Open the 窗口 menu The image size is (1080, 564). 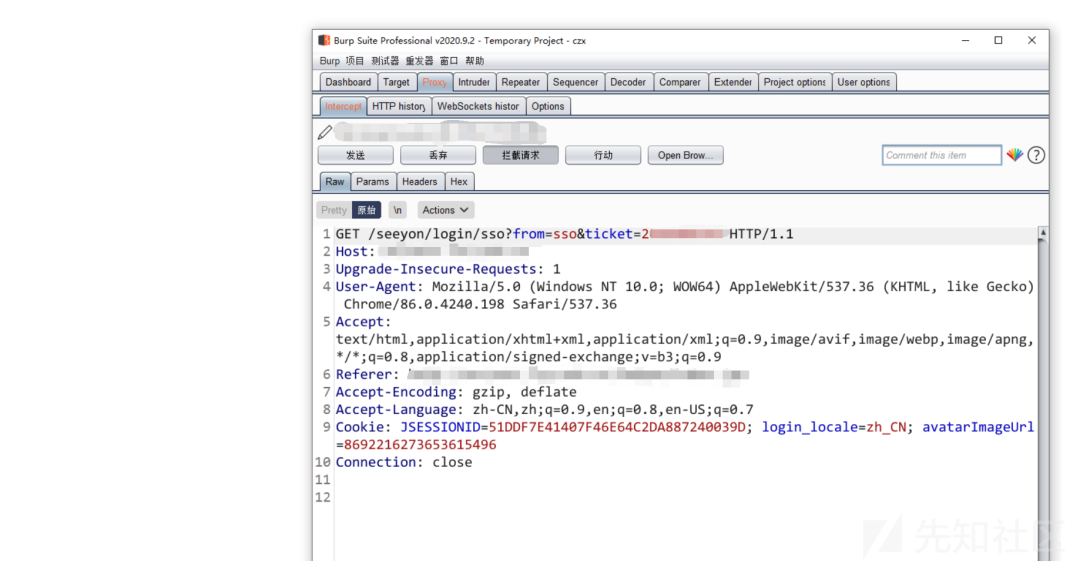click(x=449, y=61)
